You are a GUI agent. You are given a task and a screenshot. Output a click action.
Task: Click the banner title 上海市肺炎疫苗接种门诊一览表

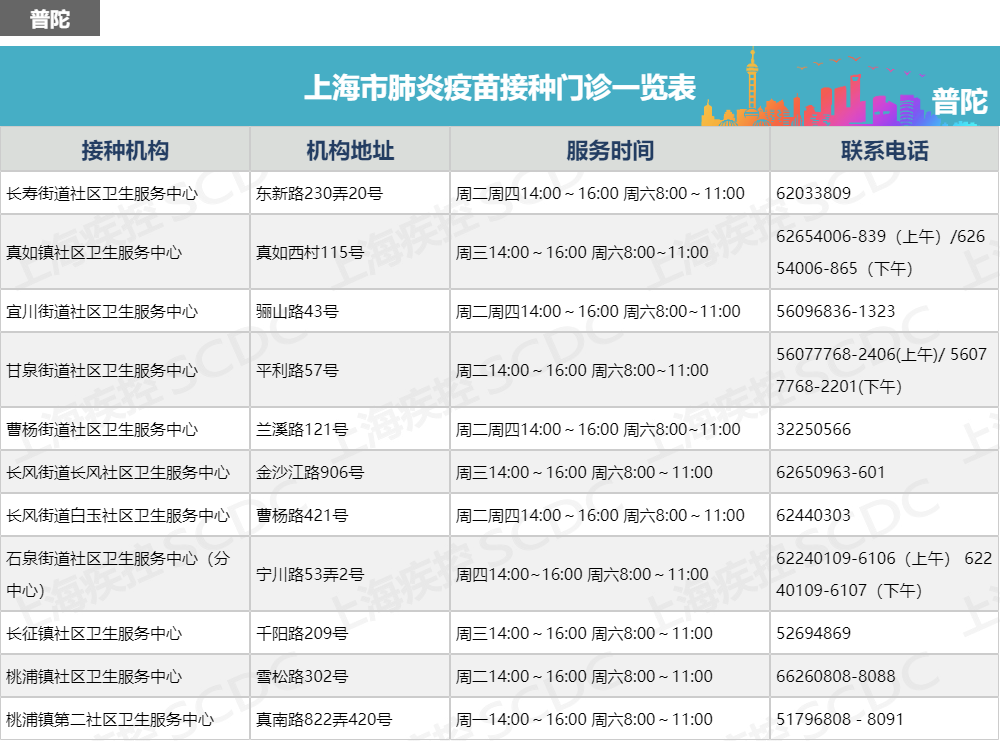click(499, 87)
